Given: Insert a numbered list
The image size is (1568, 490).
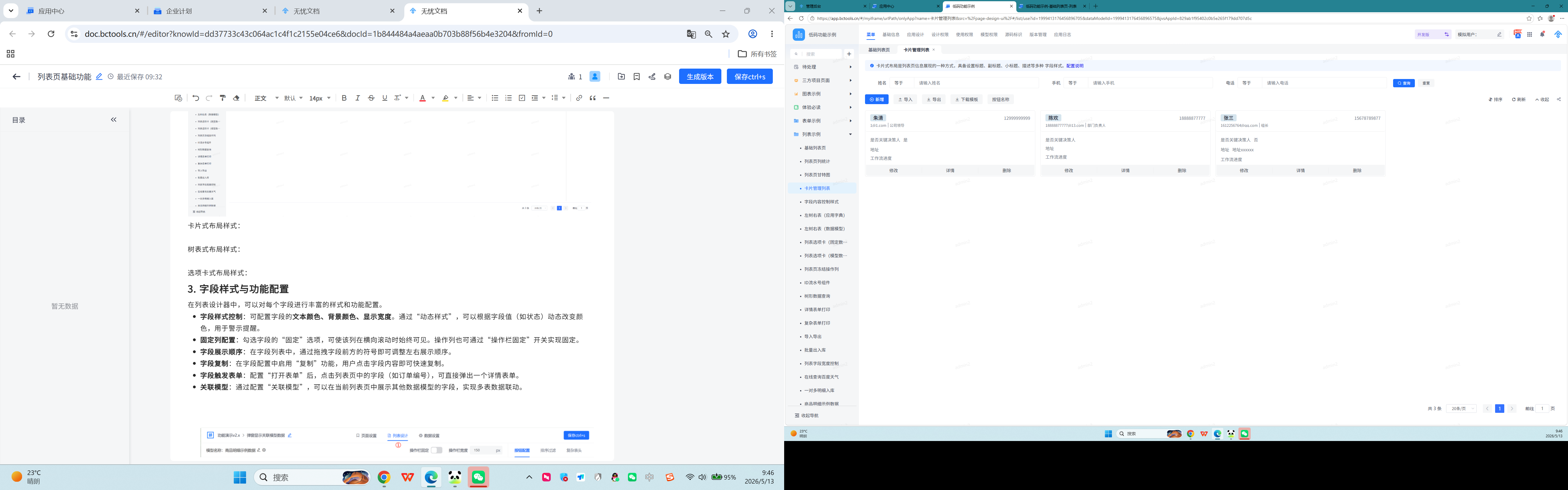Looking at the screenshot, I should 508,98.
